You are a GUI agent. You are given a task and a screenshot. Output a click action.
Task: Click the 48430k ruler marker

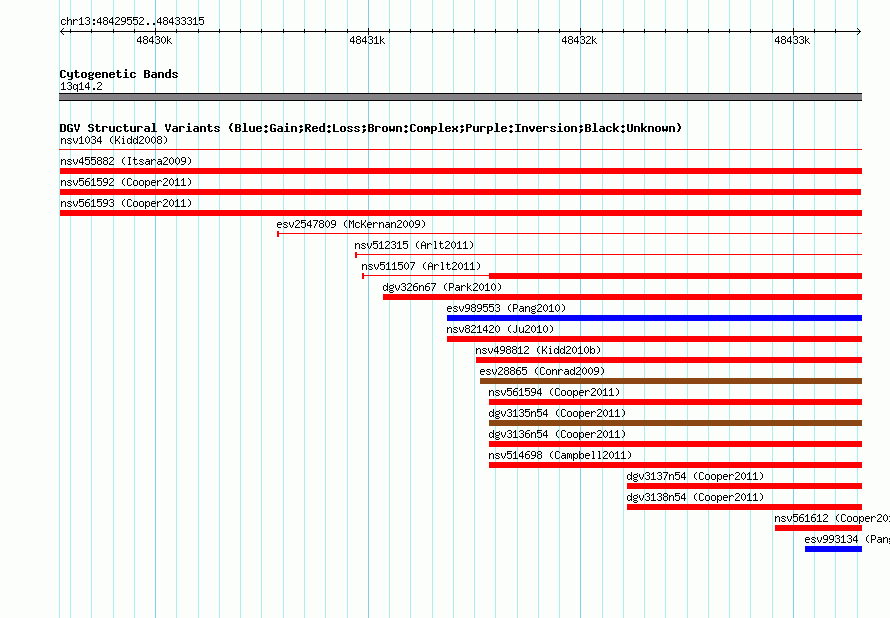coord(154,40)
